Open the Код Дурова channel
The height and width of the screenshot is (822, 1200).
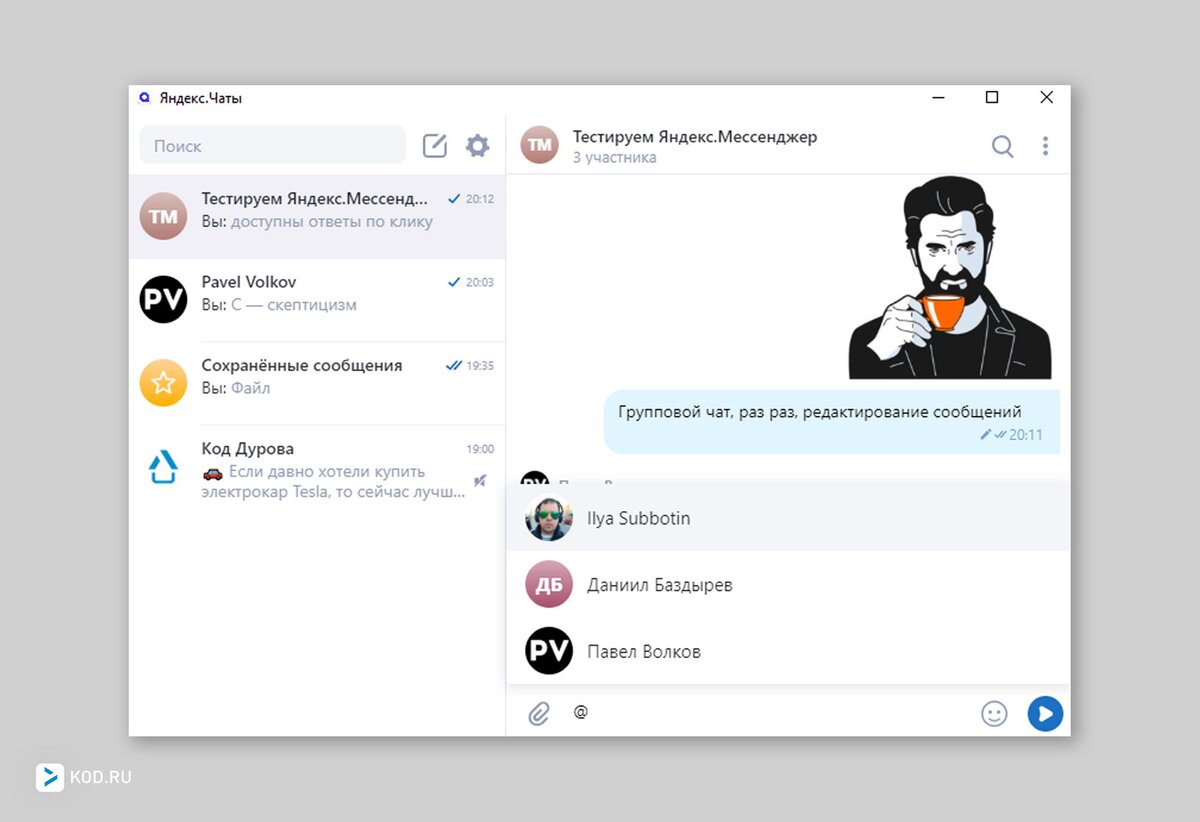point(317,470)
